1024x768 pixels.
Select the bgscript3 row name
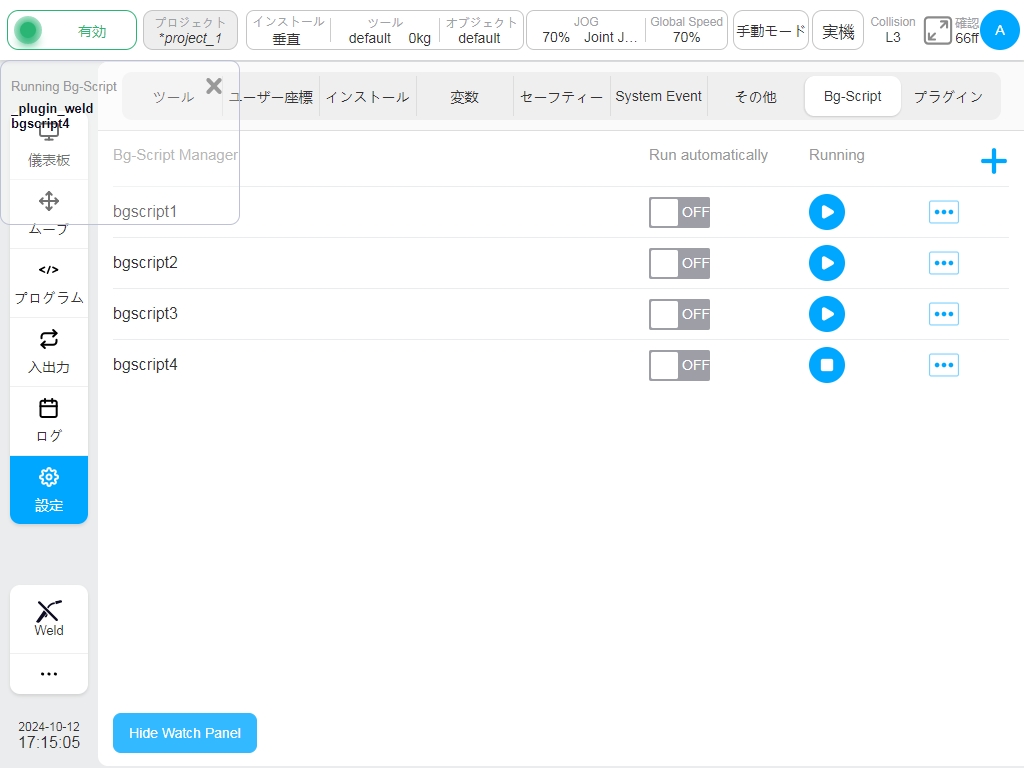click(145, 313)
